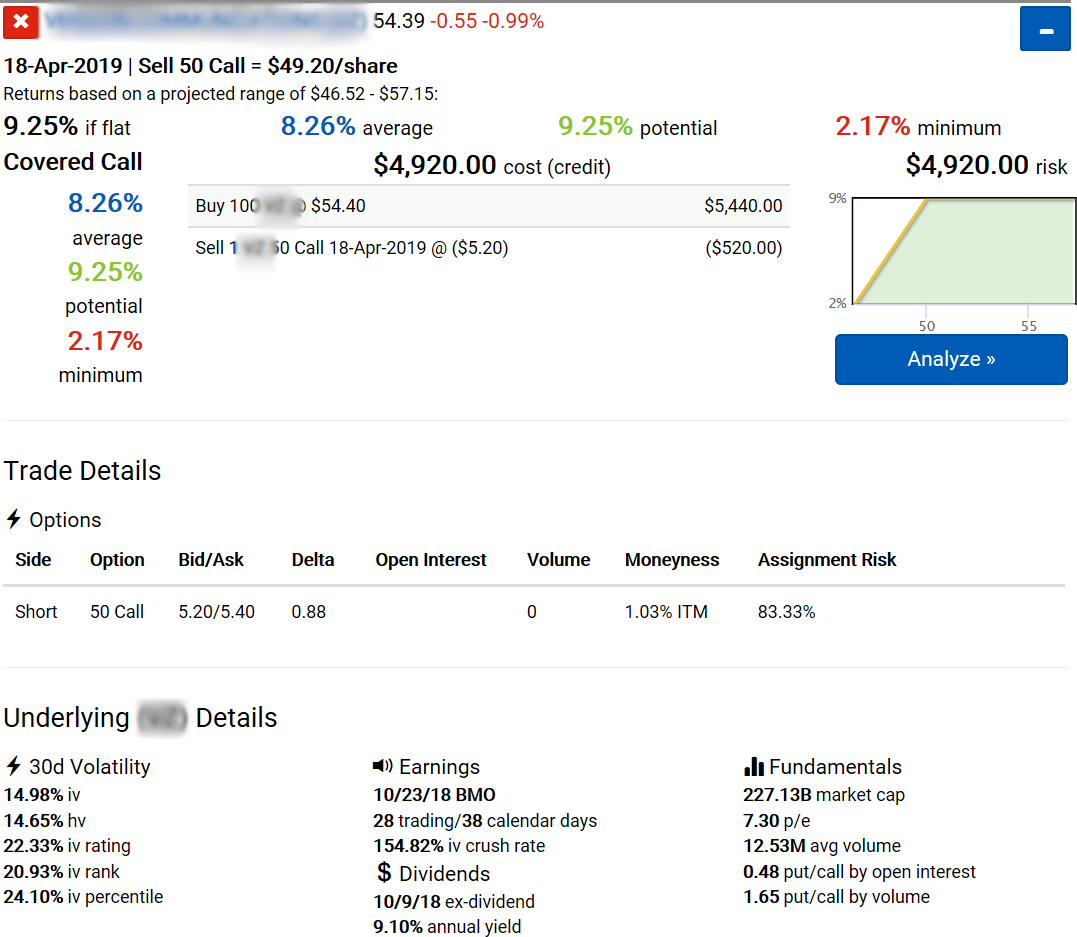
Task: Select the Sell 50 Call 18-Apr-2019 row
Action: coord(489,248)
